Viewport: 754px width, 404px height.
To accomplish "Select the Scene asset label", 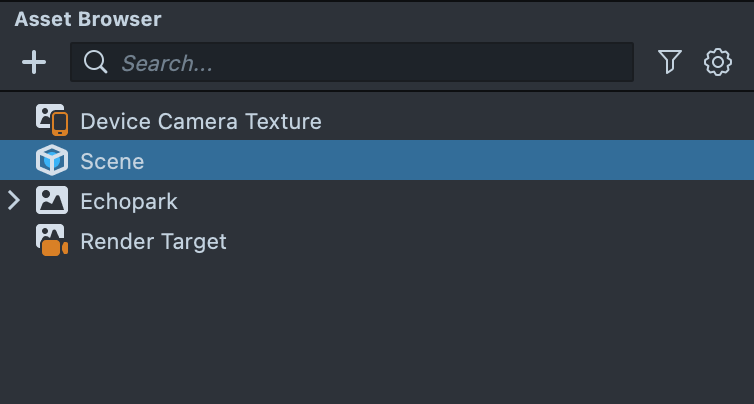I will tap(112, 161).
